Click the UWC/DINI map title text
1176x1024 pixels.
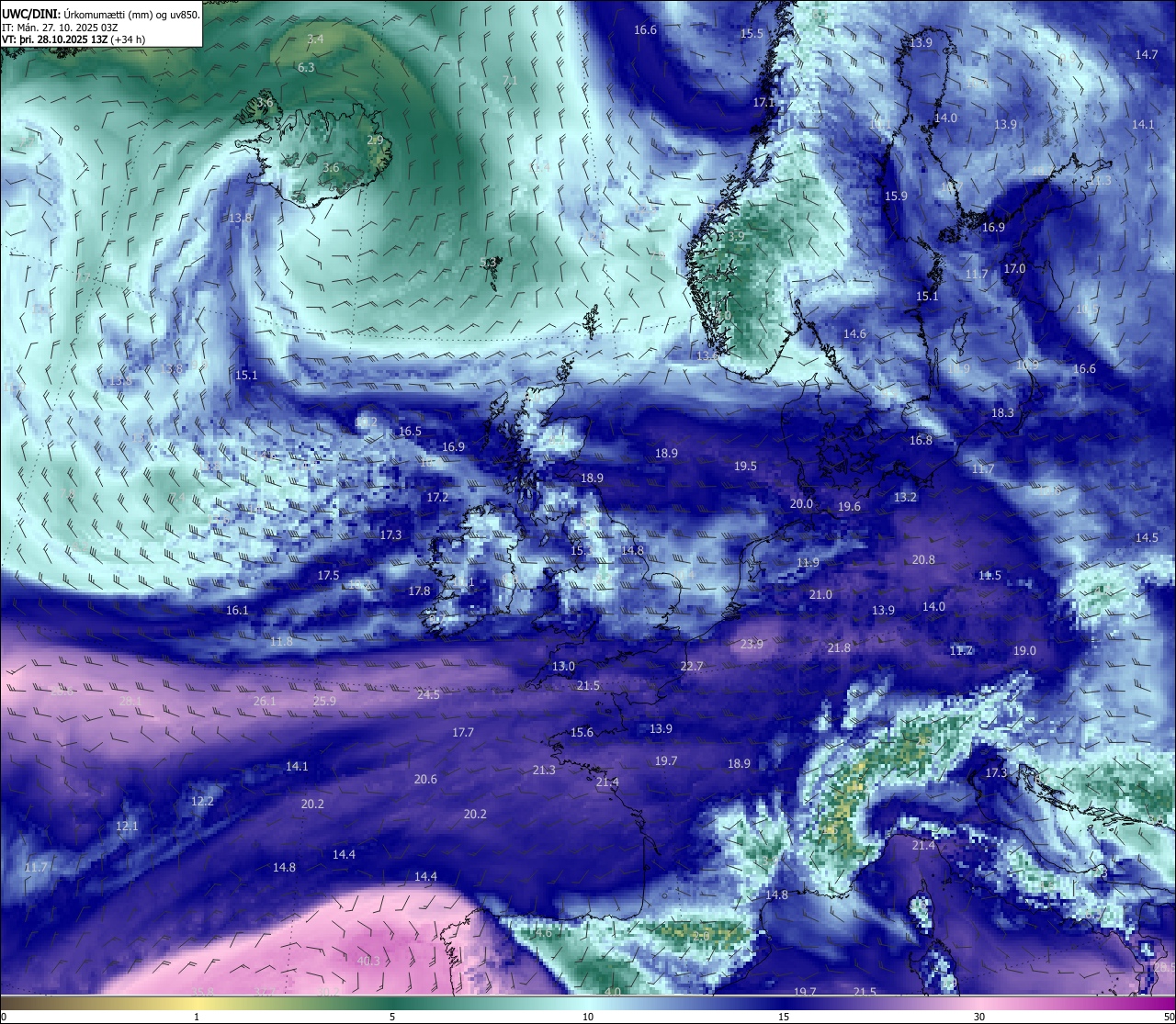click(x=101, y=14)
